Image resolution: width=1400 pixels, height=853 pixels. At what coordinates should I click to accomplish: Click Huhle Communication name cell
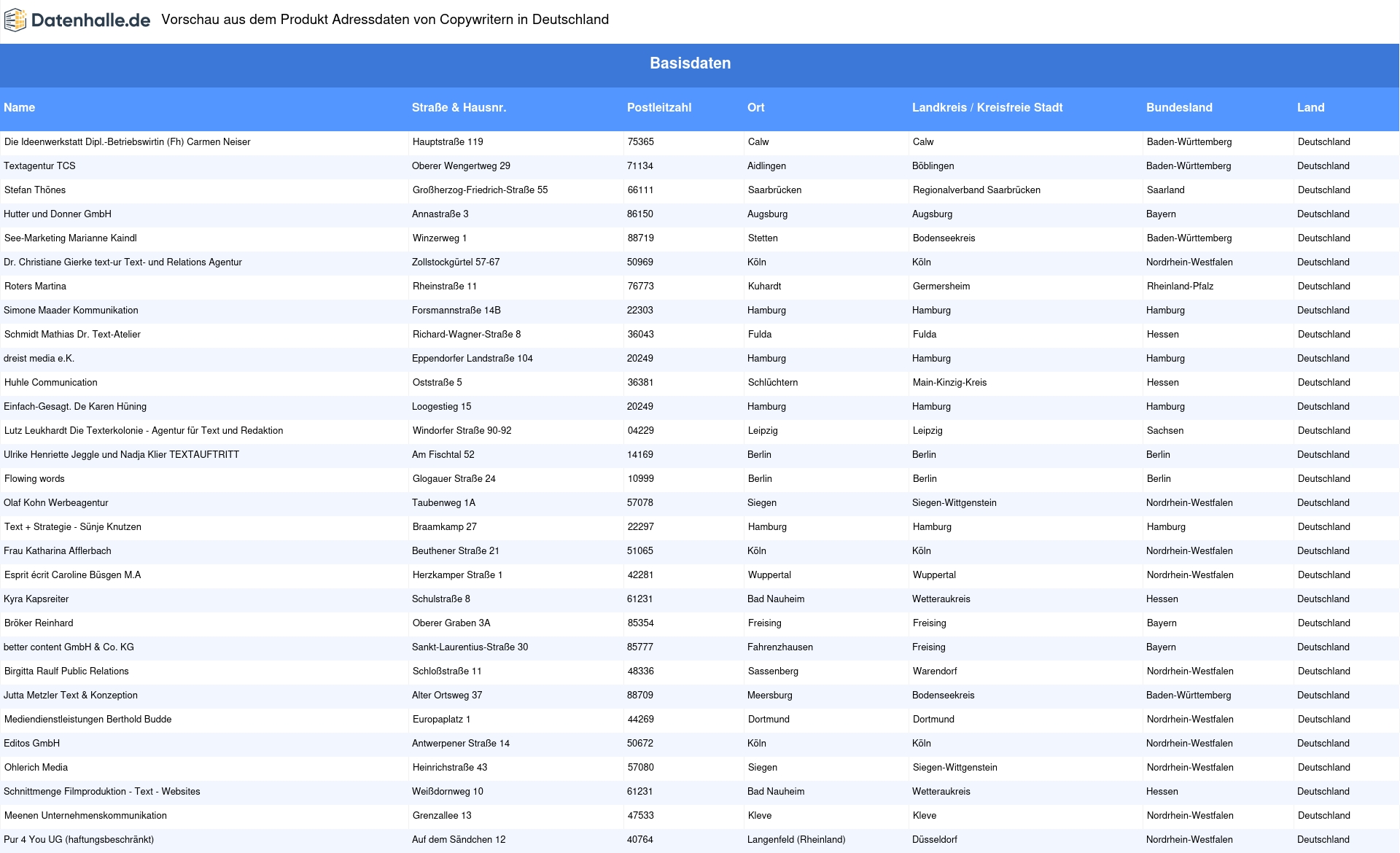[51, 383]
